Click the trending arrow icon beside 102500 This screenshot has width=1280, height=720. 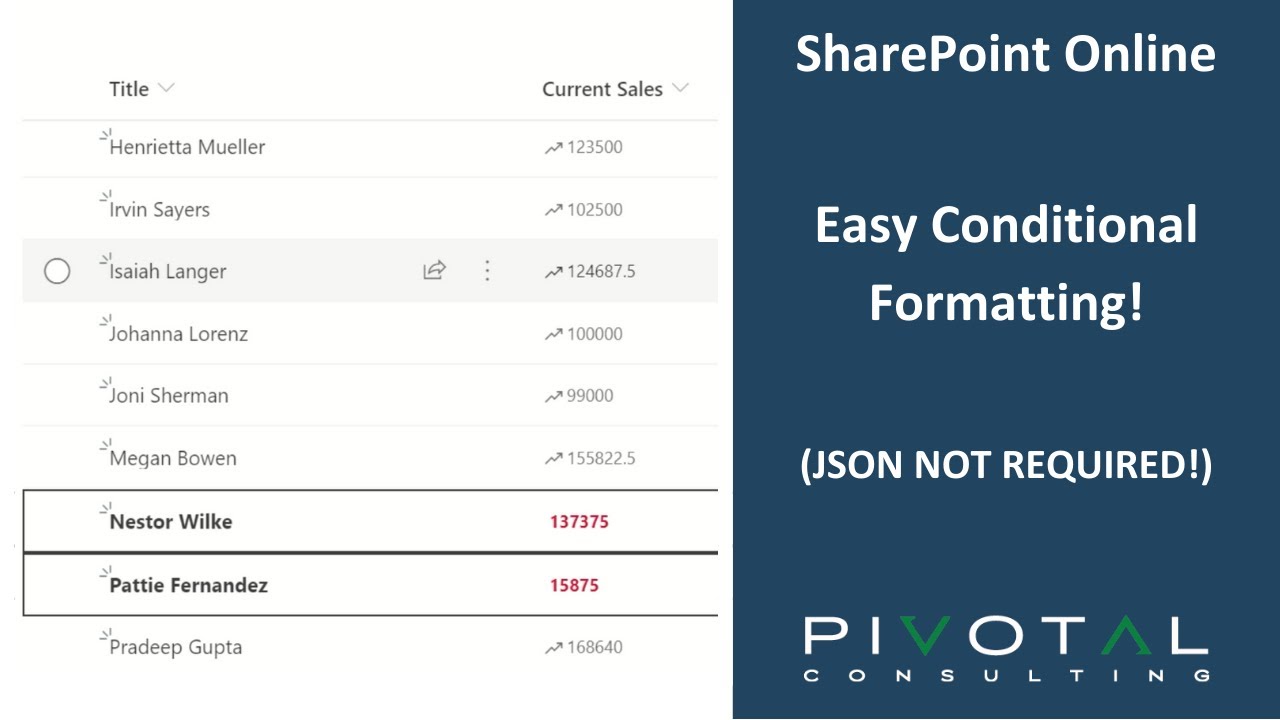(x=553, y=210)
